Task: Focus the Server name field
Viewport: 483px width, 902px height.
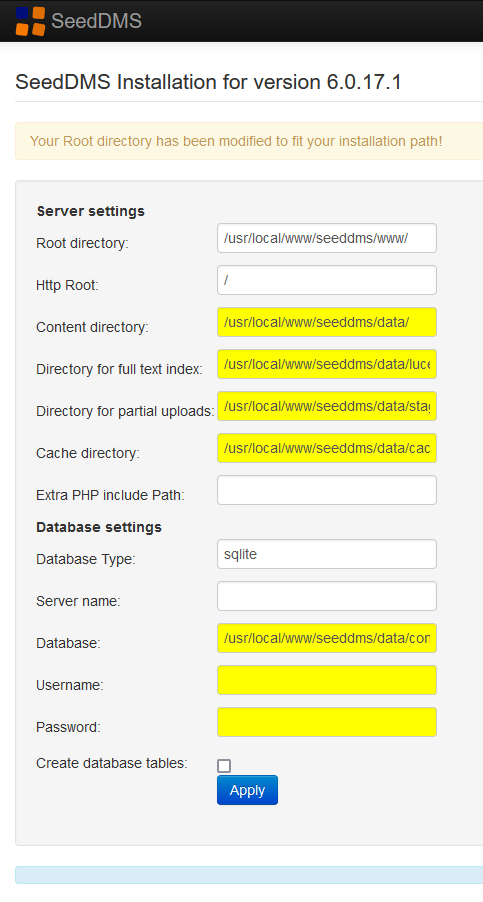Action: 327,596
